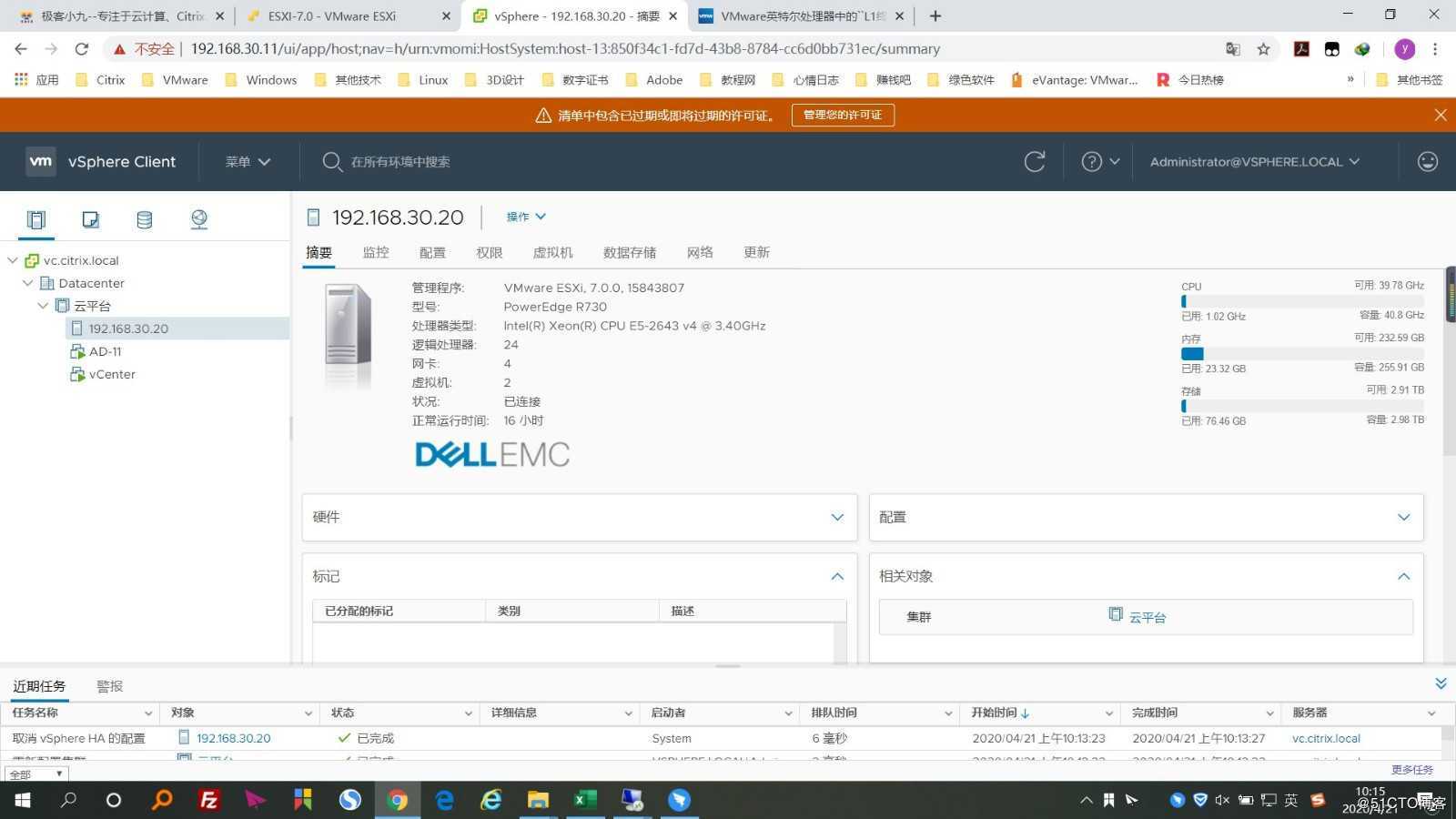Open VMs and Templates inventory view icon
This screenshot has width=1456, height=819.
(90, 219)
